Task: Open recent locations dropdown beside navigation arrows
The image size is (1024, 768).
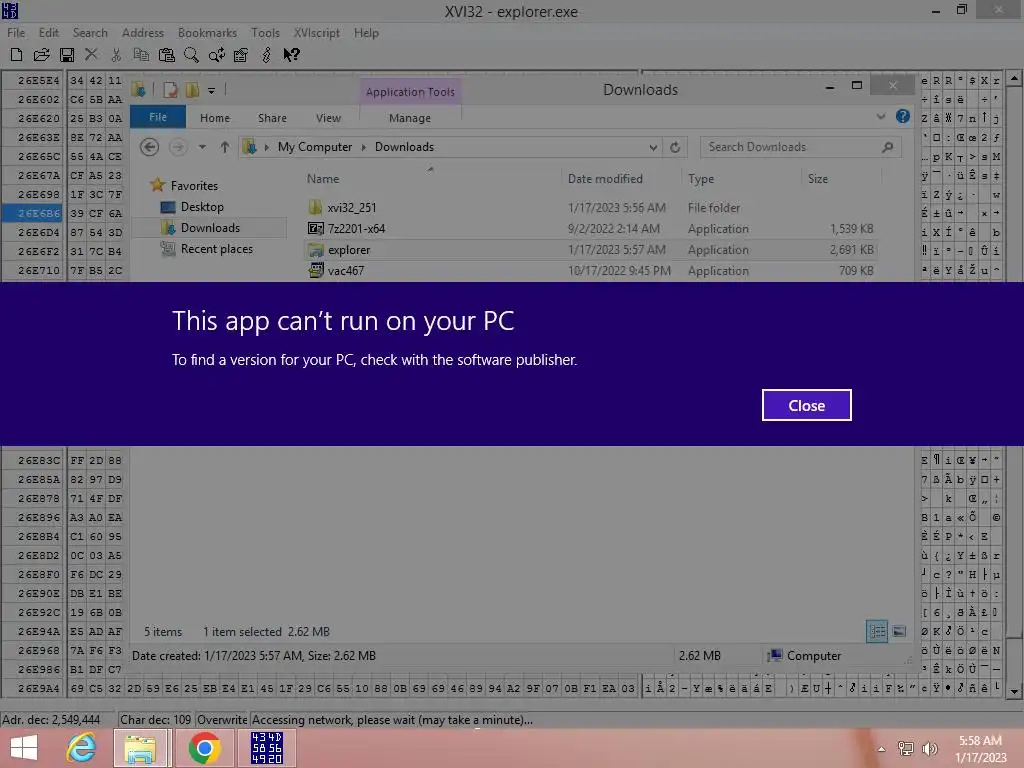Action: click(x=202, y=147)
